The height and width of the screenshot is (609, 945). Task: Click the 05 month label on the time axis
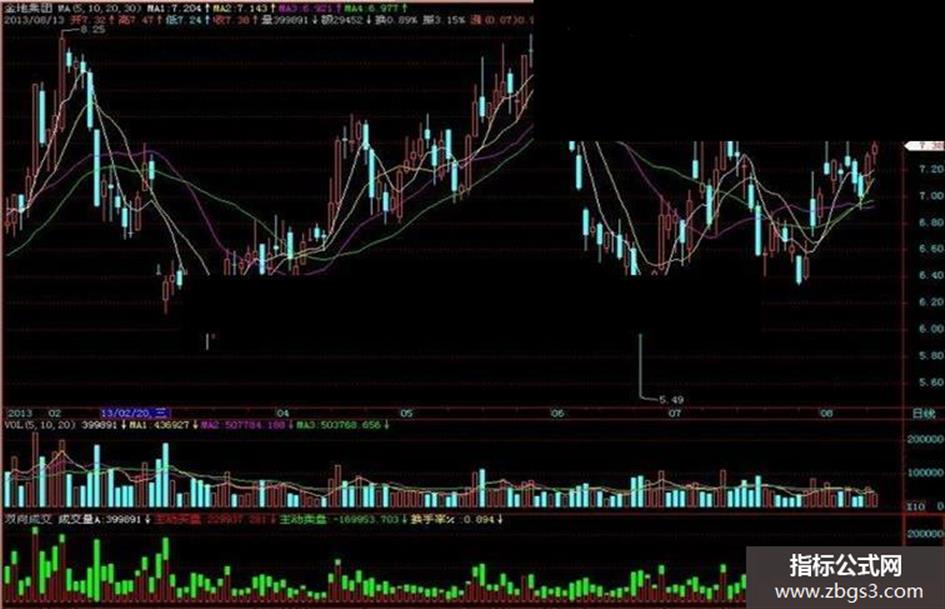pyautogui.click(x=407, y=413)
